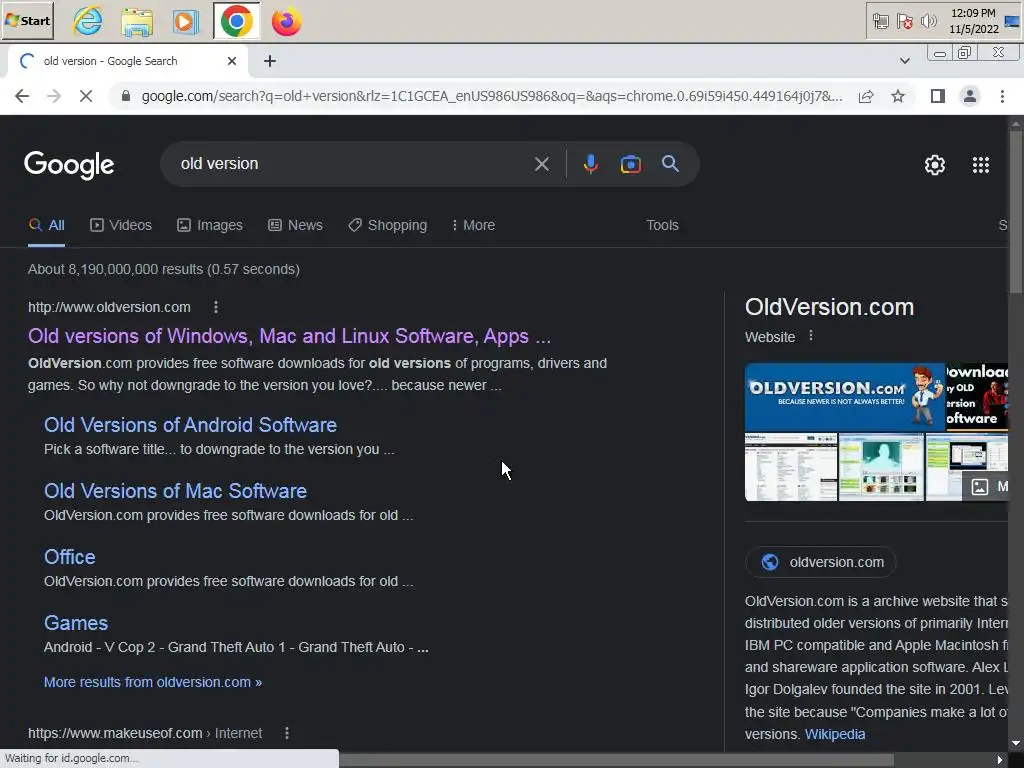Click into the 'old version' search field
Screen dimensions: 1024x768
[x=353, y=164]
